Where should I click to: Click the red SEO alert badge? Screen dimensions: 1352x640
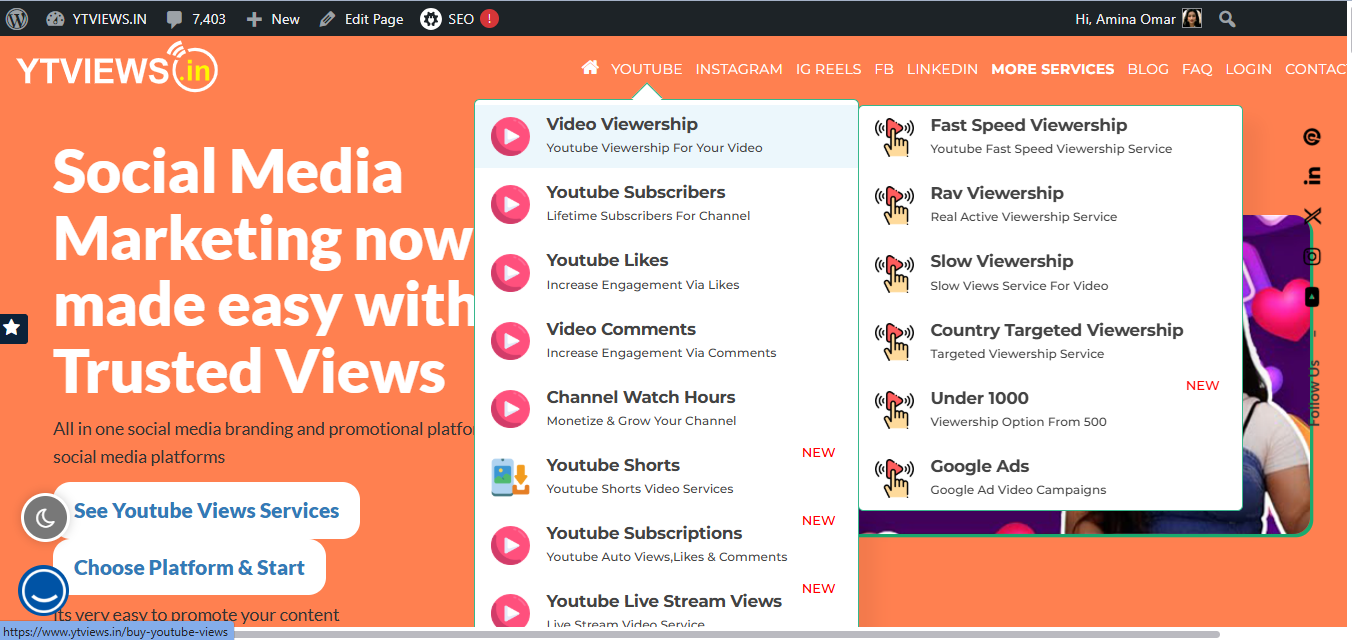click(489, 18)
